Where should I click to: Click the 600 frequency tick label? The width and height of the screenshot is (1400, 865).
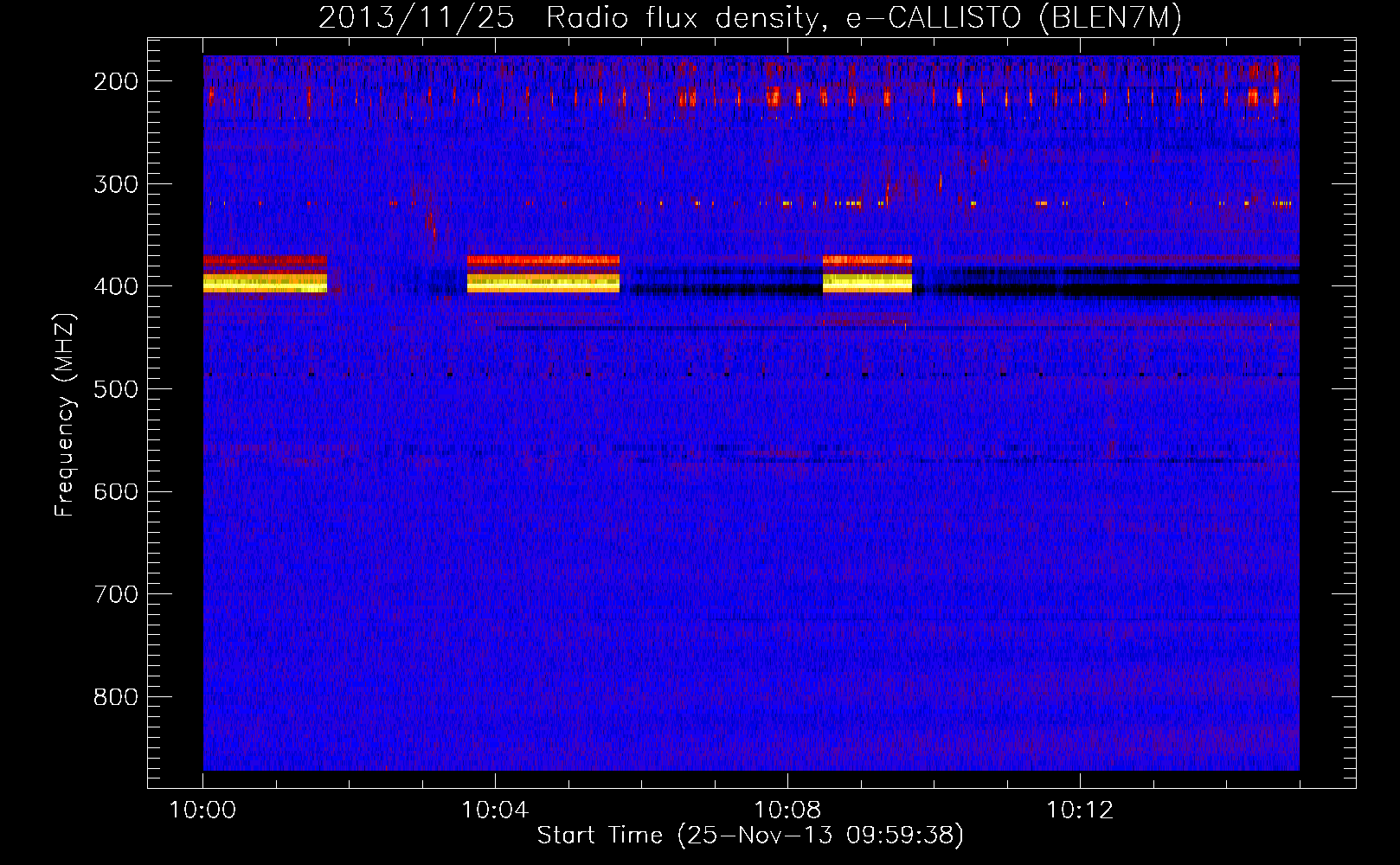[116, 491]
